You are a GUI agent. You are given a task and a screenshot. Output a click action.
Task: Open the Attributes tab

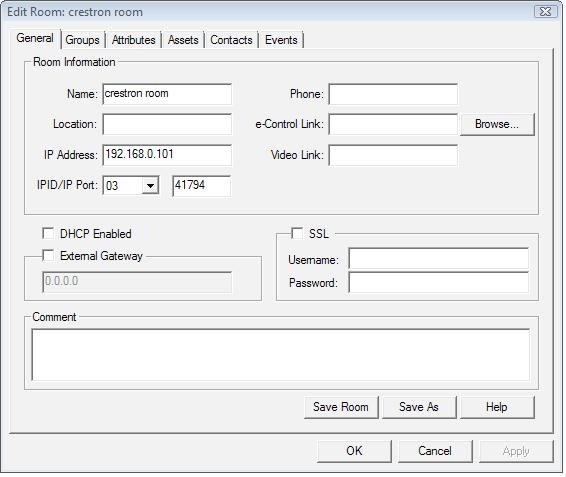134,40
